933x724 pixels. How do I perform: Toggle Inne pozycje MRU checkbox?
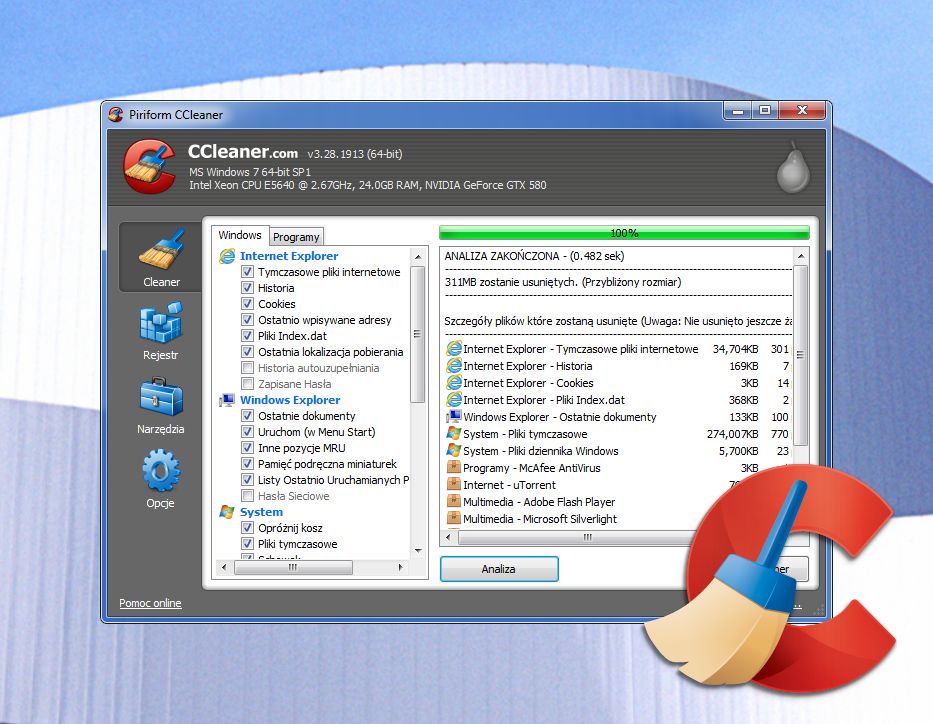pyautogui.click(x=248, y=448)
